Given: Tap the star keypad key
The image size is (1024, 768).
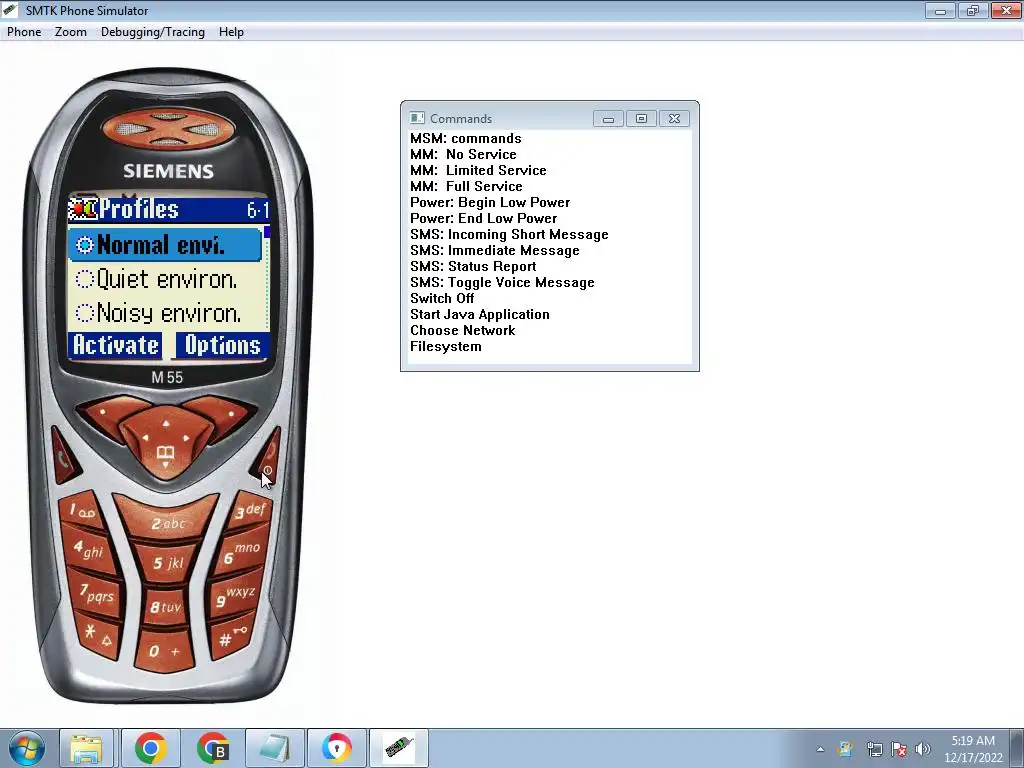Looking at the screenshot, I should tap(99, 635).
